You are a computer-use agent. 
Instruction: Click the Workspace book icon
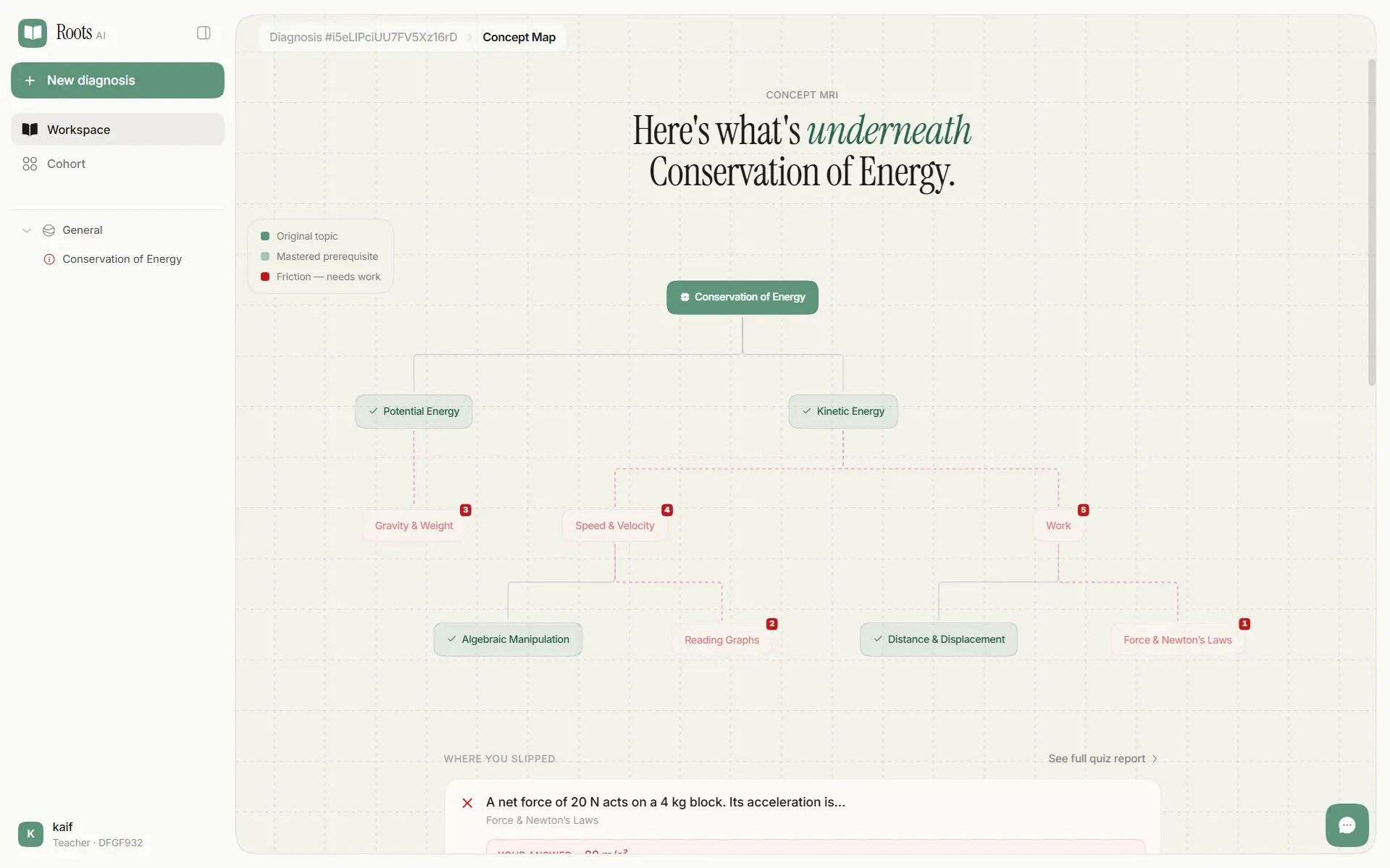point(30,130)
